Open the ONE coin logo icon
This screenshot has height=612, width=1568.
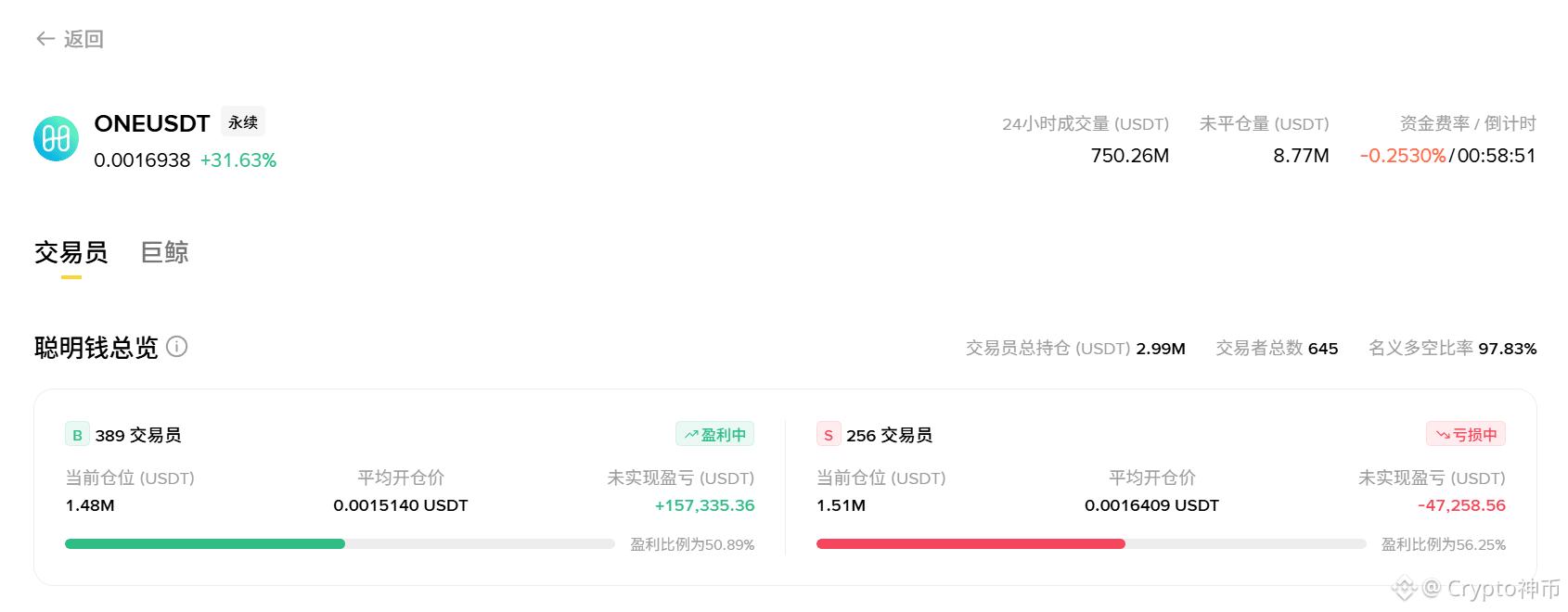coord(56,139)
